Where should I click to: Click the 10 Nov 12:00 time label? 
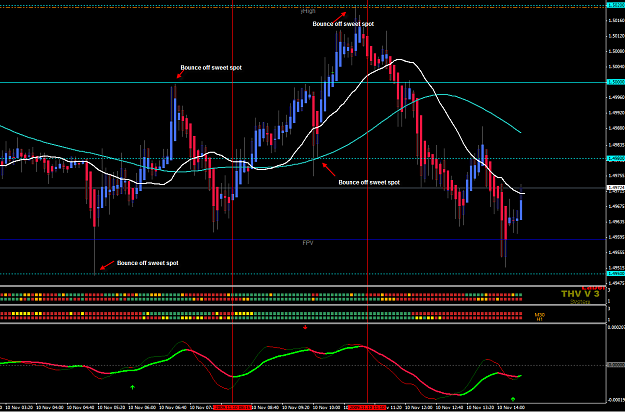click(x=419, y=408)
